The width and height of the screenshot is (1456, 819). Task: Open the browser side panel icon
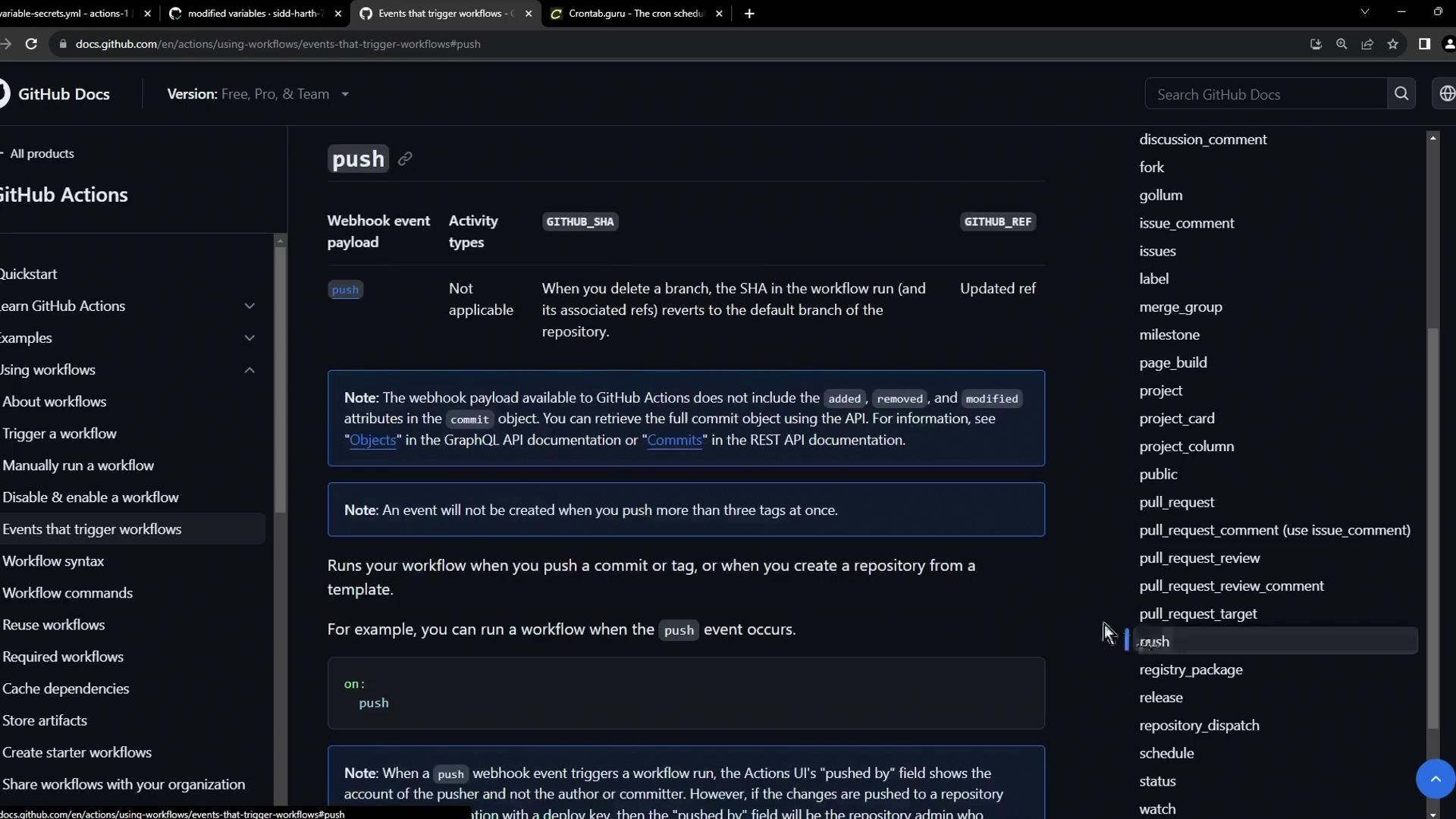(1424, 44)
